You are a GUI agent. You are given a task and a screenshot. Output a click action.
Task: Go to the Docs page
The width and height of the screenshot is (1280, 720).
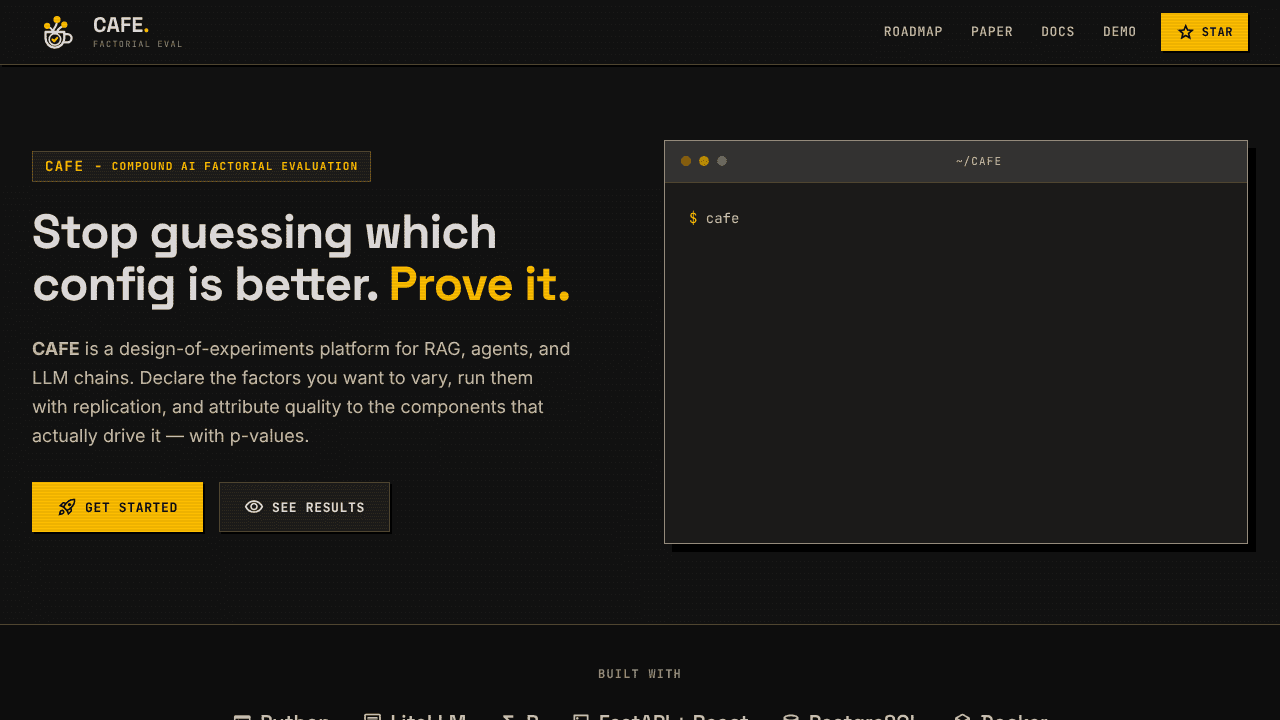tap(1058, 32)
